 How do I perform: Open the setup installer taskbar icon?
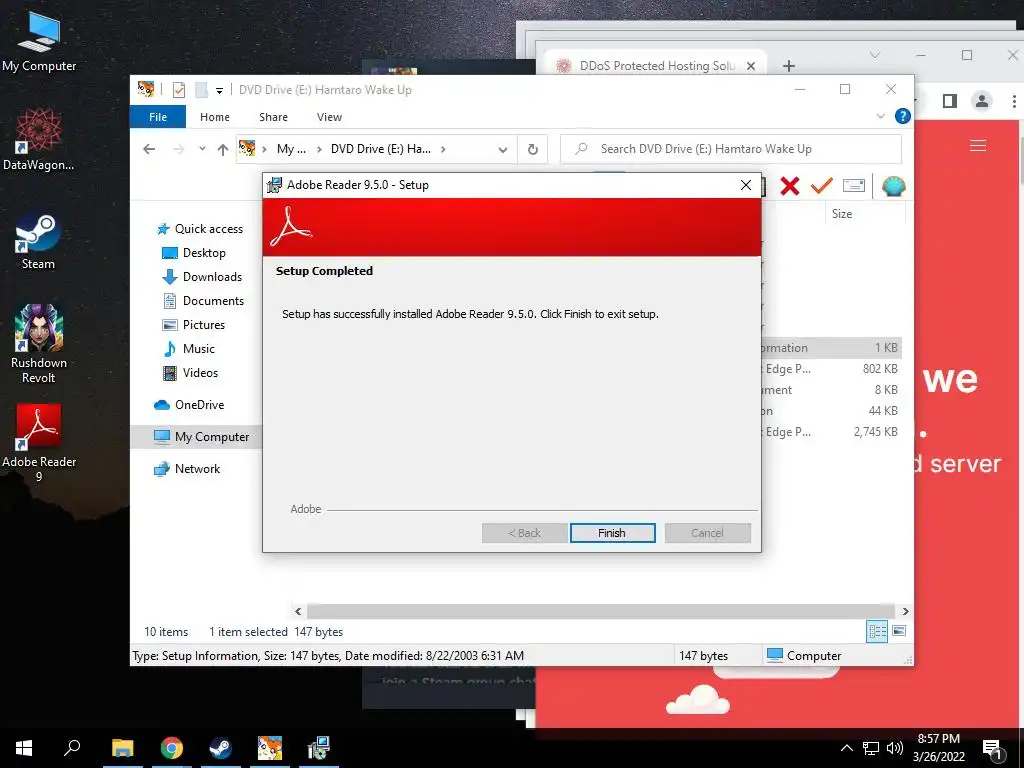[x=319, y=748]
